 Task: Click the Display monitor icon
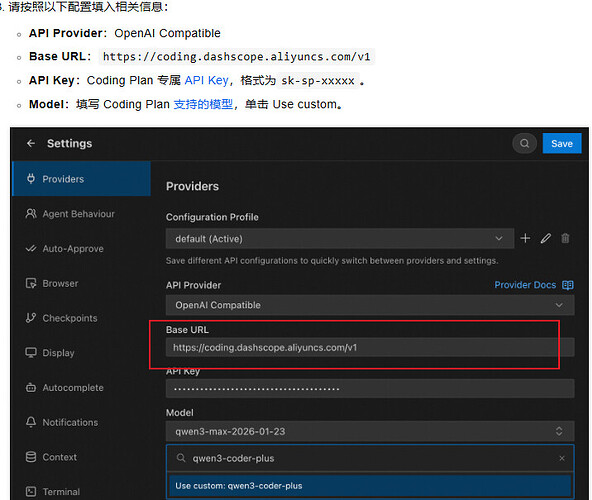[31, 353]
